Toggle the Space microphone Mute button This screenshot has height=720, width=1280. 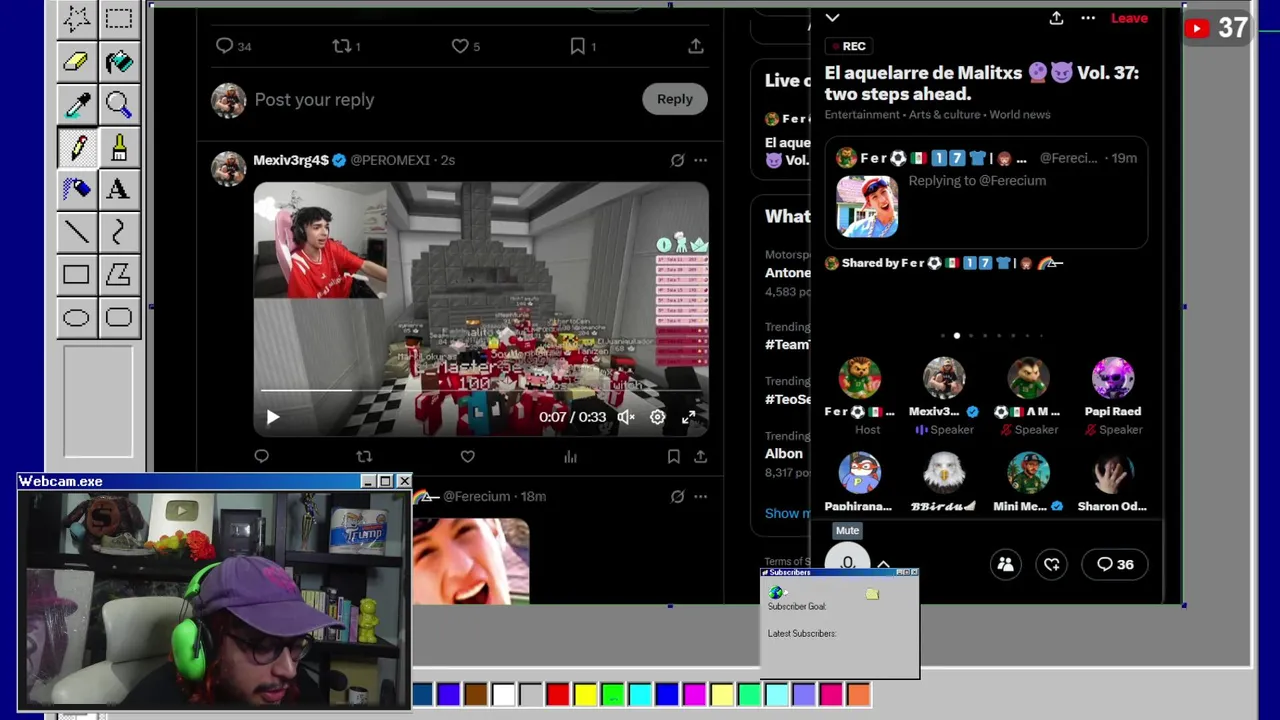pyautogui.click(x=848, y=562)
